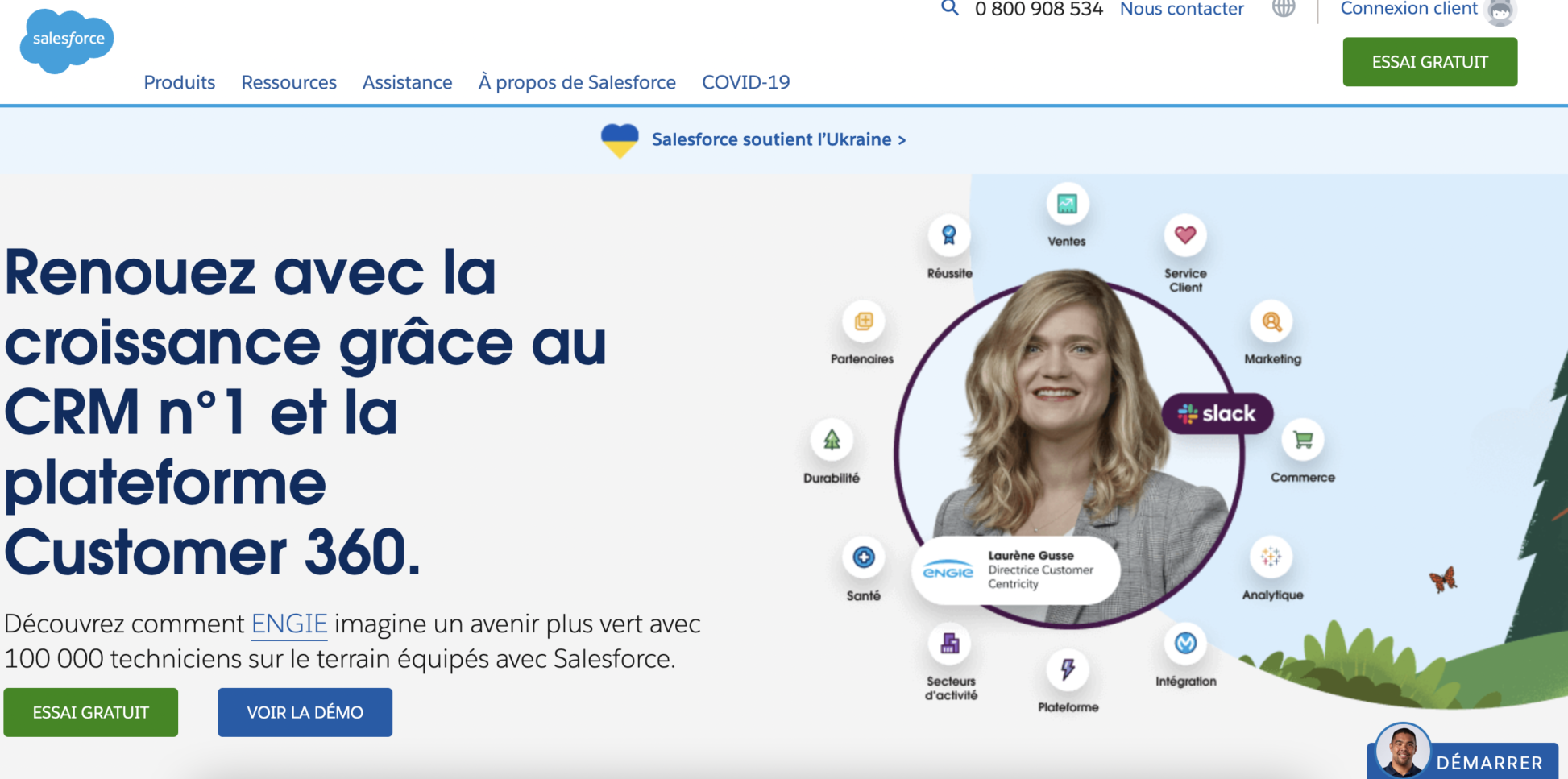Follow the ENGIE link in the paragraph
Image resolution: width=1568 pixels, height=779 pixels.
288,623
